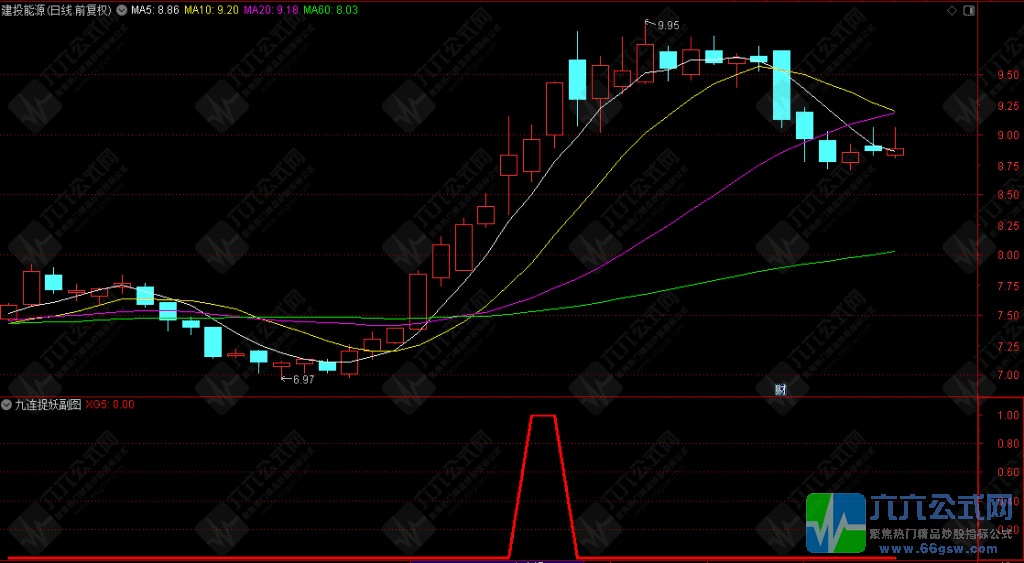Click the 六六公式网 logo graphic
This screenshot has width=1024, height=563.
click(x=836, y=523)
